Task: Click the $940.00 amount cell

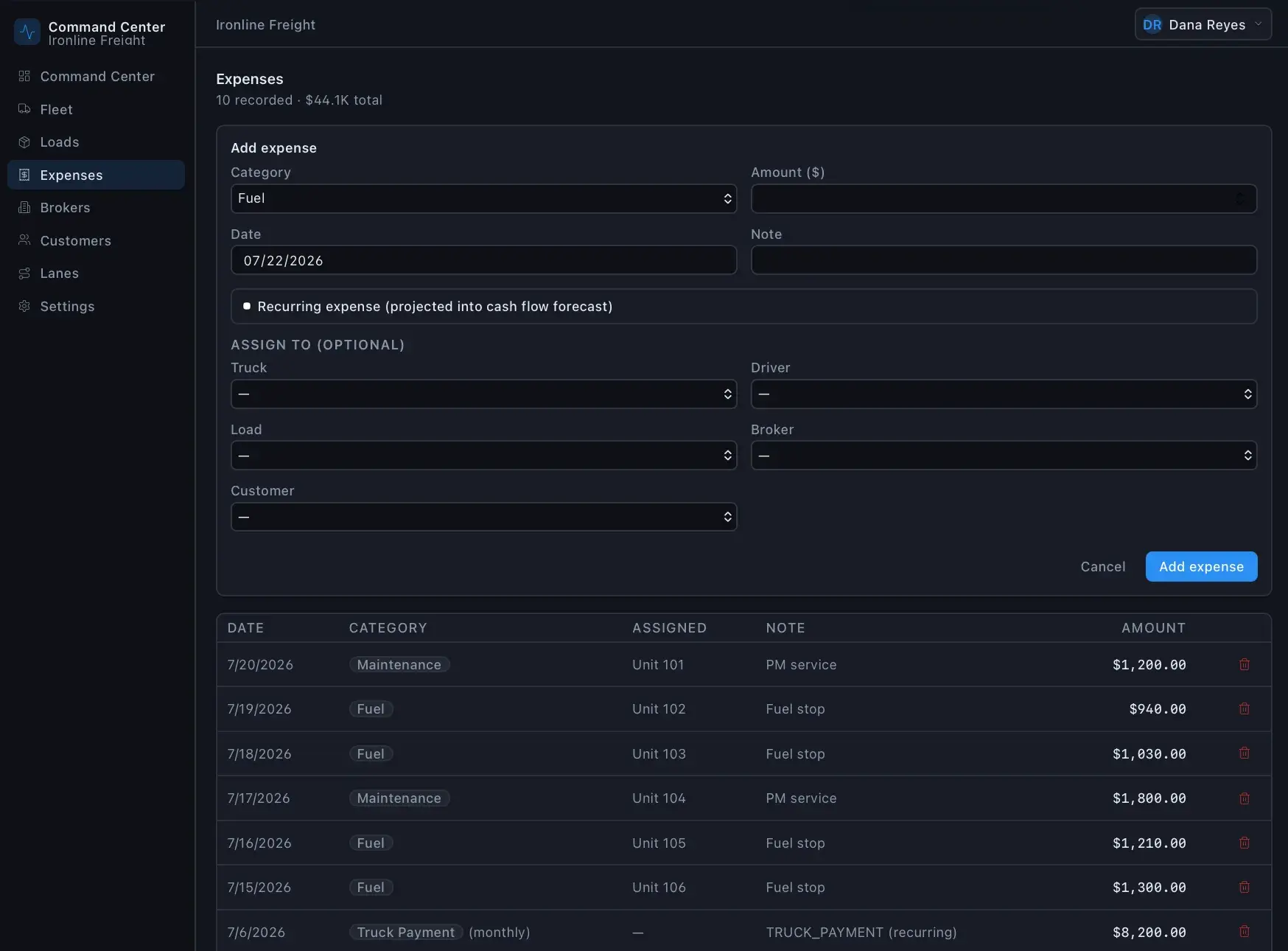Action: pos(1157,708)
